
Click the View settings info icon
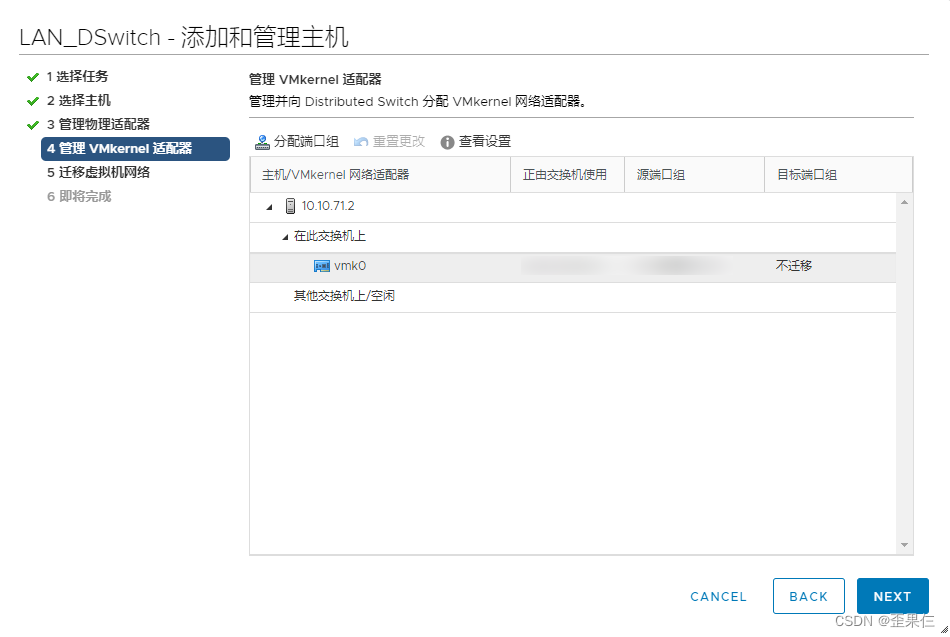[447, 142]
